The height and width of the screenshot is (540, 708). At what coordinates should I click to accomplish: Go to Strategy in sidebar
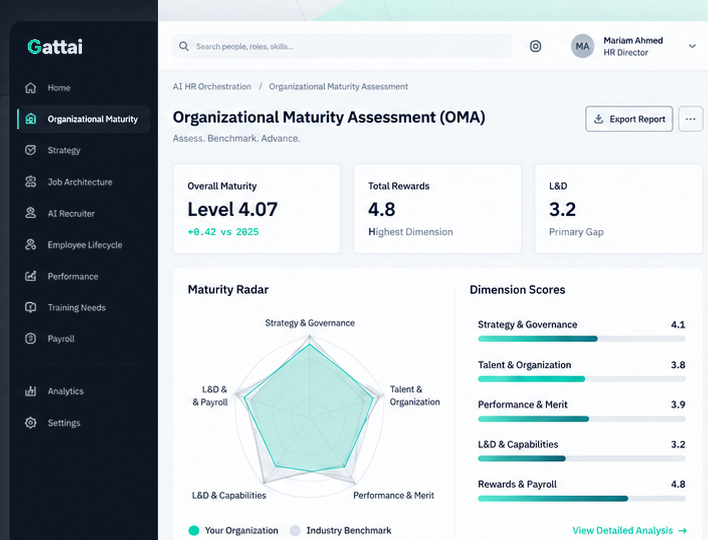(84, 150)
